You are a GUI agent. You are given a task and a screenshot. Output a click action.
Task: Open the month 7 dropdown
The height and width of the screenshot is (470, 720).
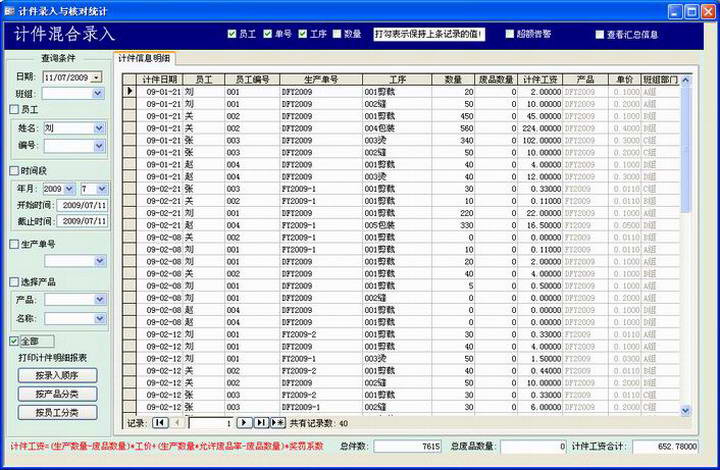(102, 189)
